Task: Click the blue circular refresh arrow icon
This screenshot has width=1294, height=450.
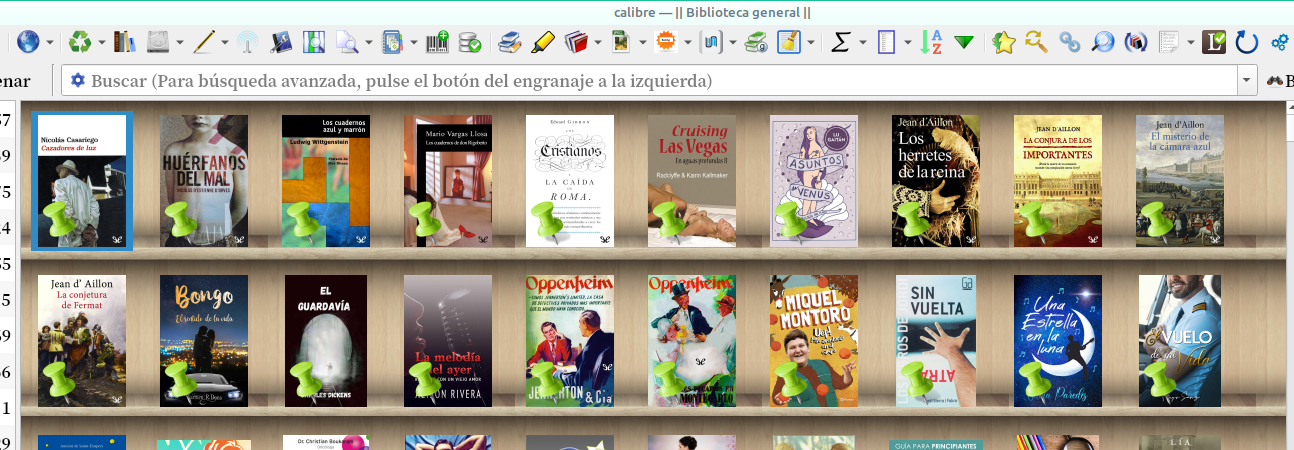Action: coord(1246,42)
